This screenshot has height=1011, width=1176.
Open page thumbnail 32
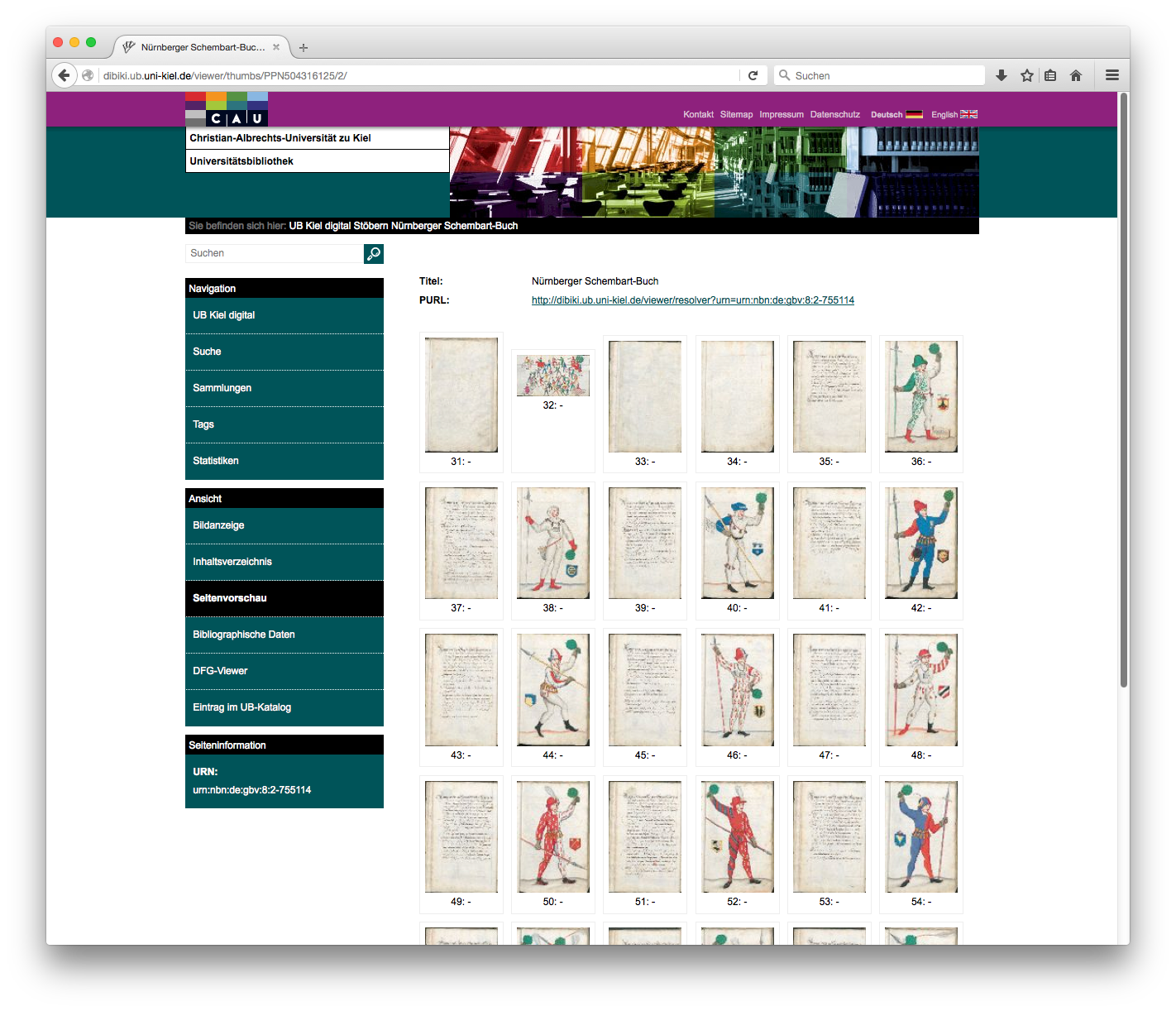coord(553,376)
